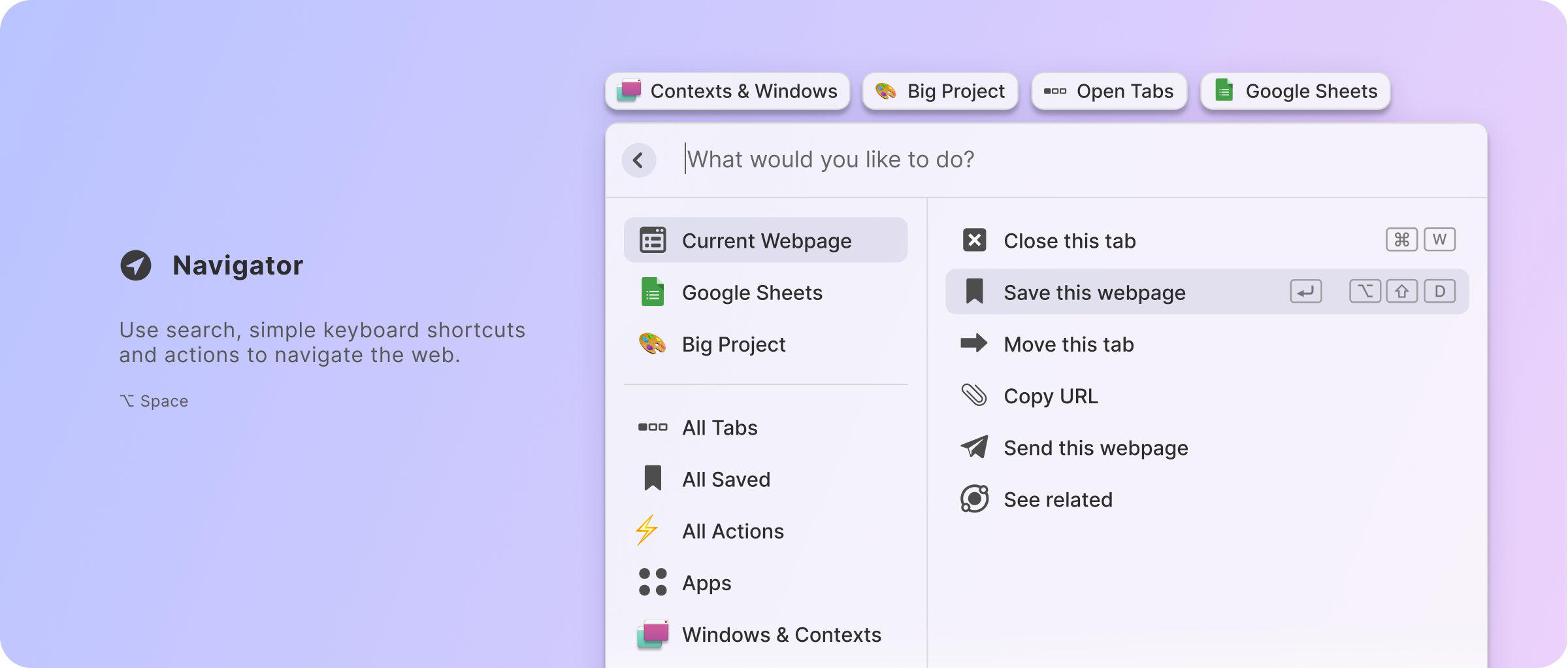The width and height of the screenshot is (1568, 668).
Task: Open Windows & Contexts in sidebar
Action: [x=781, y=634]
